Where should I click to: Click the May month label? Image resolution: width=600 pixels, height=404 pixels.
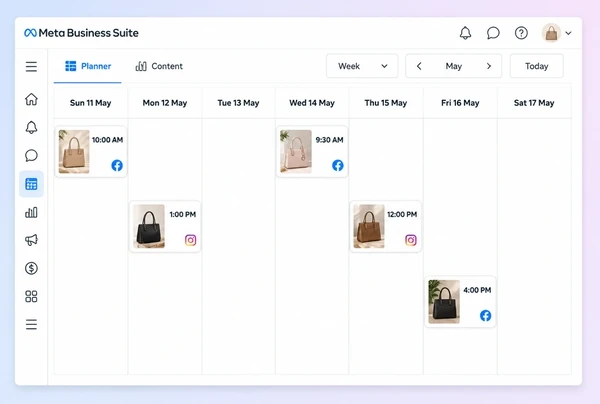click(x=453, y=66)
